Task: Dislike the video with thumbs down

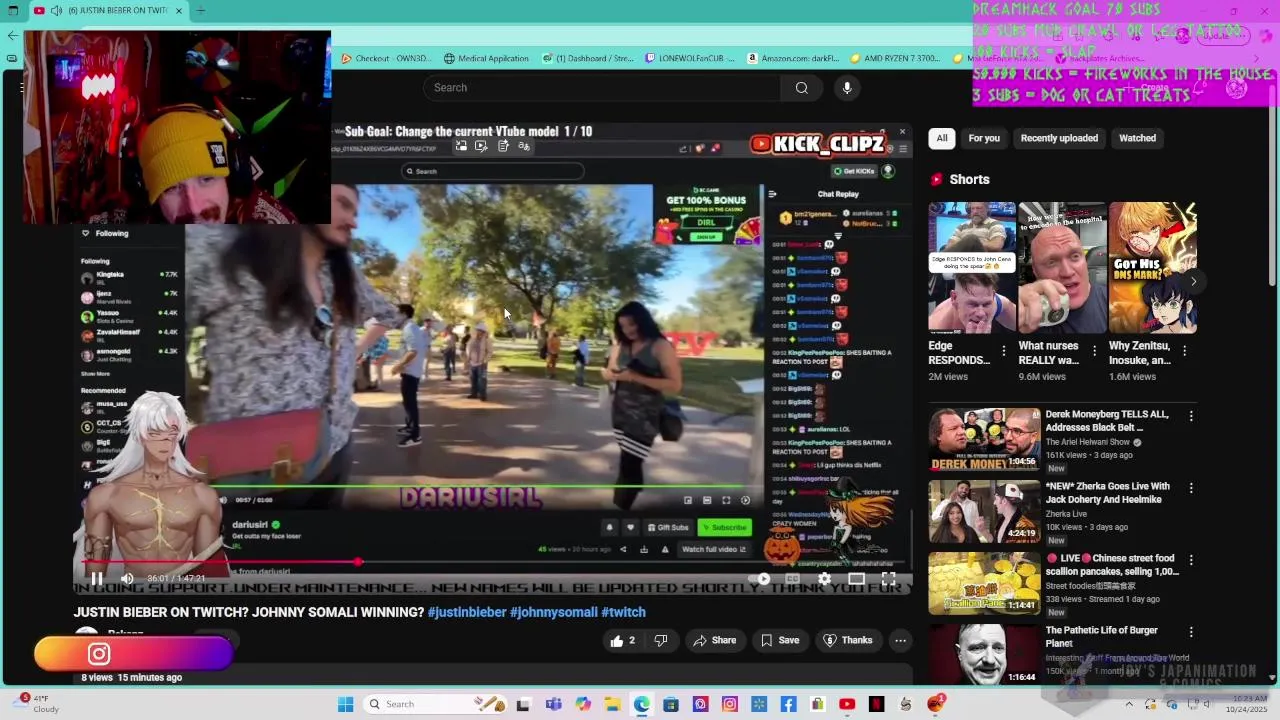Action: (x=660, y=640)
